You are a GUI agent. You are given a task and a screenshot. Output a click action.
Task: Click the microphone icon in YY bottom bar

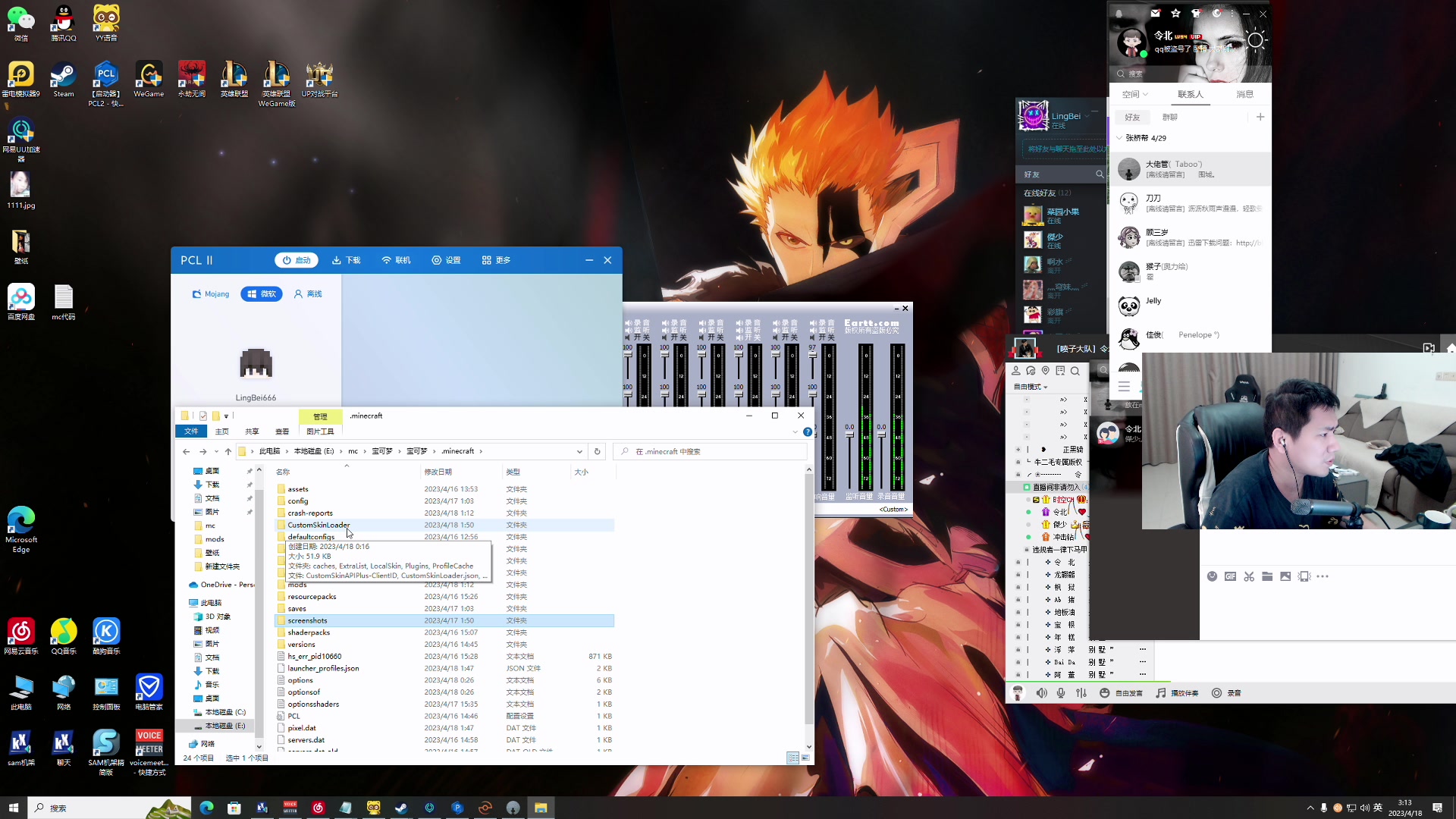[1061, 693]
